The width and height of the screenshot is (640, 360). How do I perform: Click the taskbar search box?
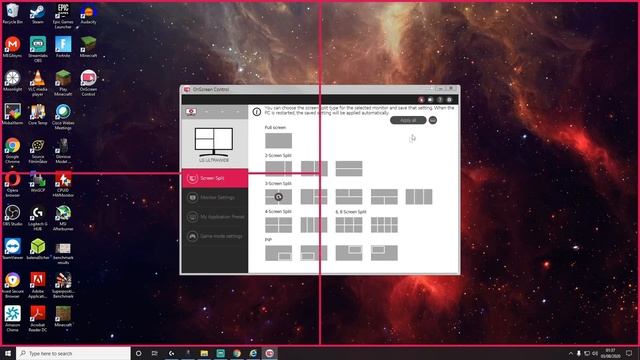pyautogui.click(x=73, y=353)
